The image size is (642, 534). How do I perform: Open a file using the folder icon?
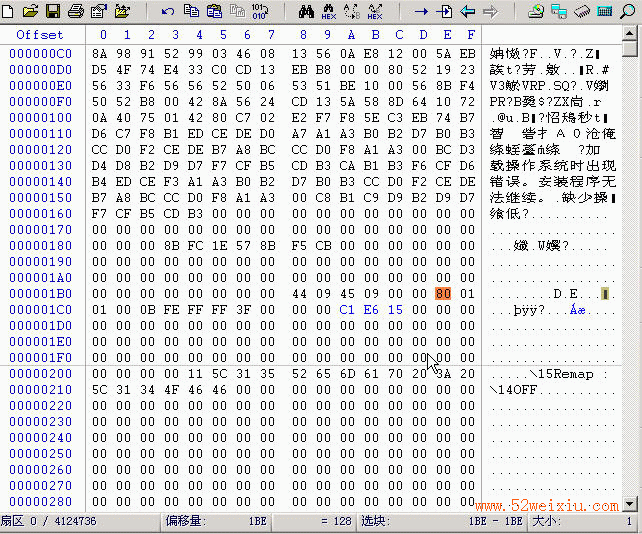tap(30, 11)
